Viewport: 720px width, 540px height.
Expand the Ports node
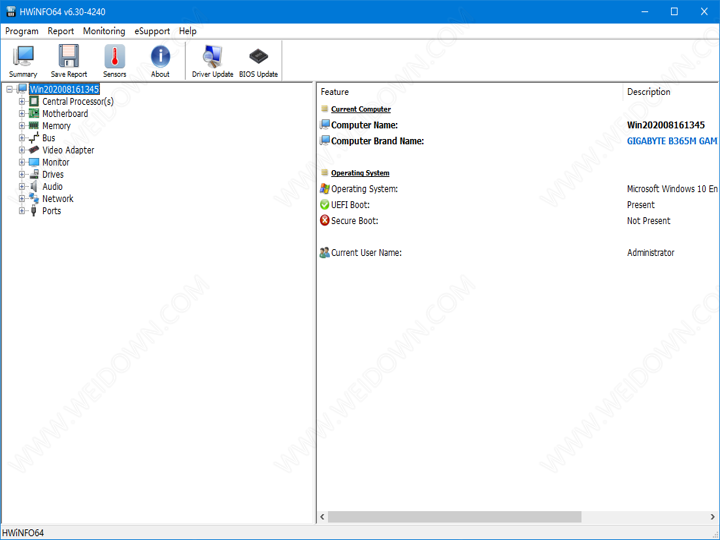[x=22, y=211]
